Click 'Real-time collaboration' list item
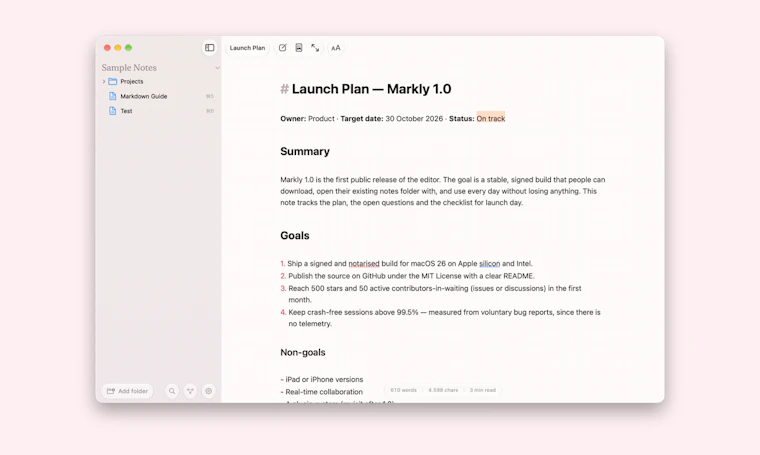The width and height of the screenshot is (760, 455). tap(324, 392)
